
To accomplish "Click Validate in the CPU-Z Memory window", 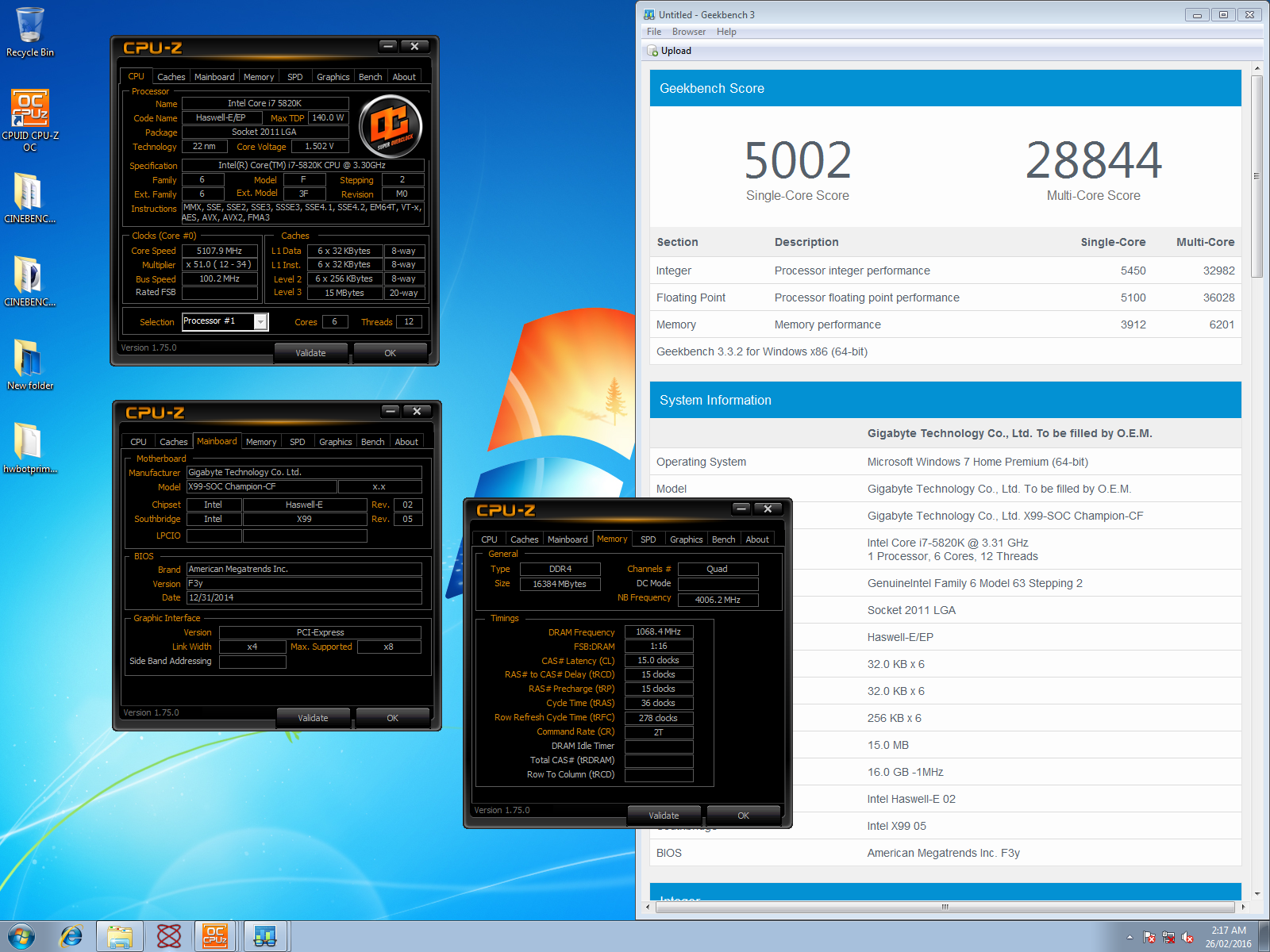I will click(664, 816).
